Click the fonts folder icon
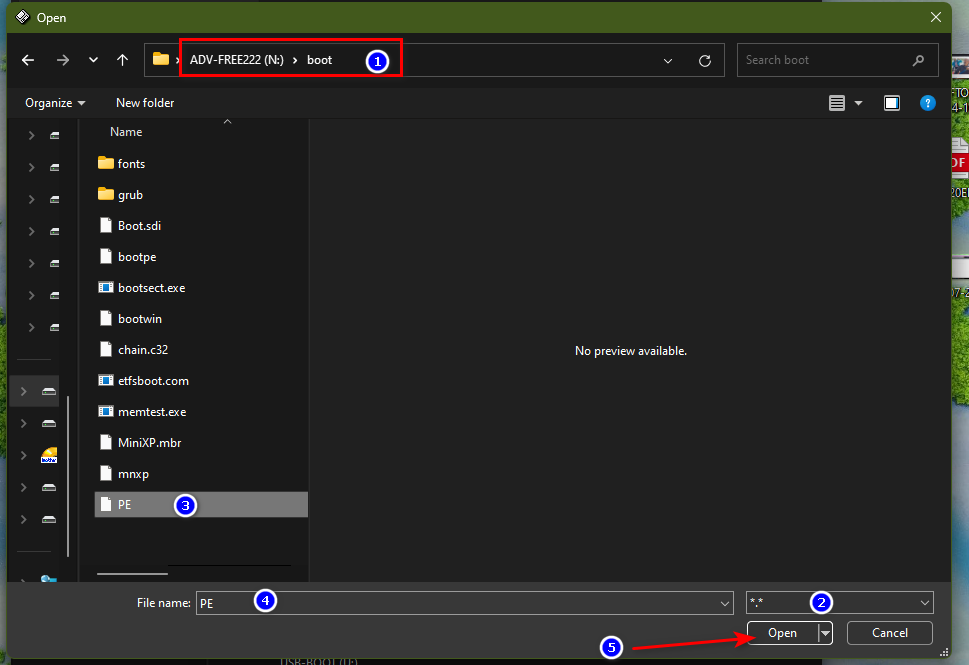Viewport: 969px width, 665px height. pyautogui.click(x=106, y=163)
